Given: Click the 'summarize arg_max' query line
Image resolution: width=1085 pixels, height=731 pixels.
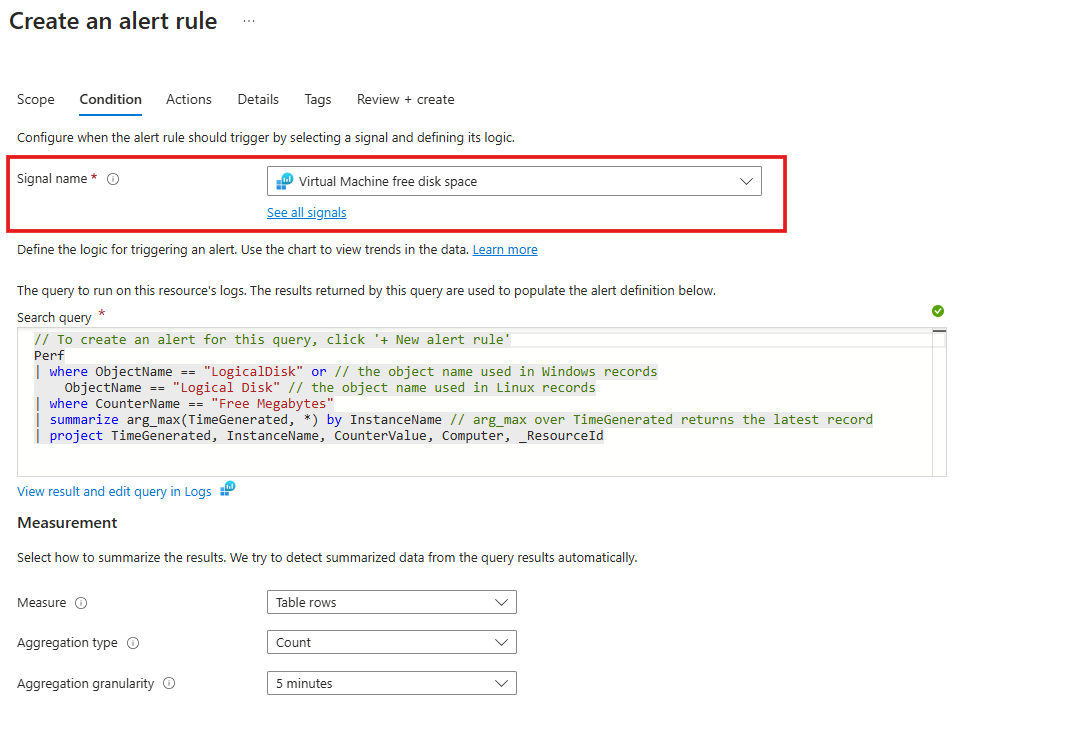Looking at the screenshot, I should pos(453,419).
